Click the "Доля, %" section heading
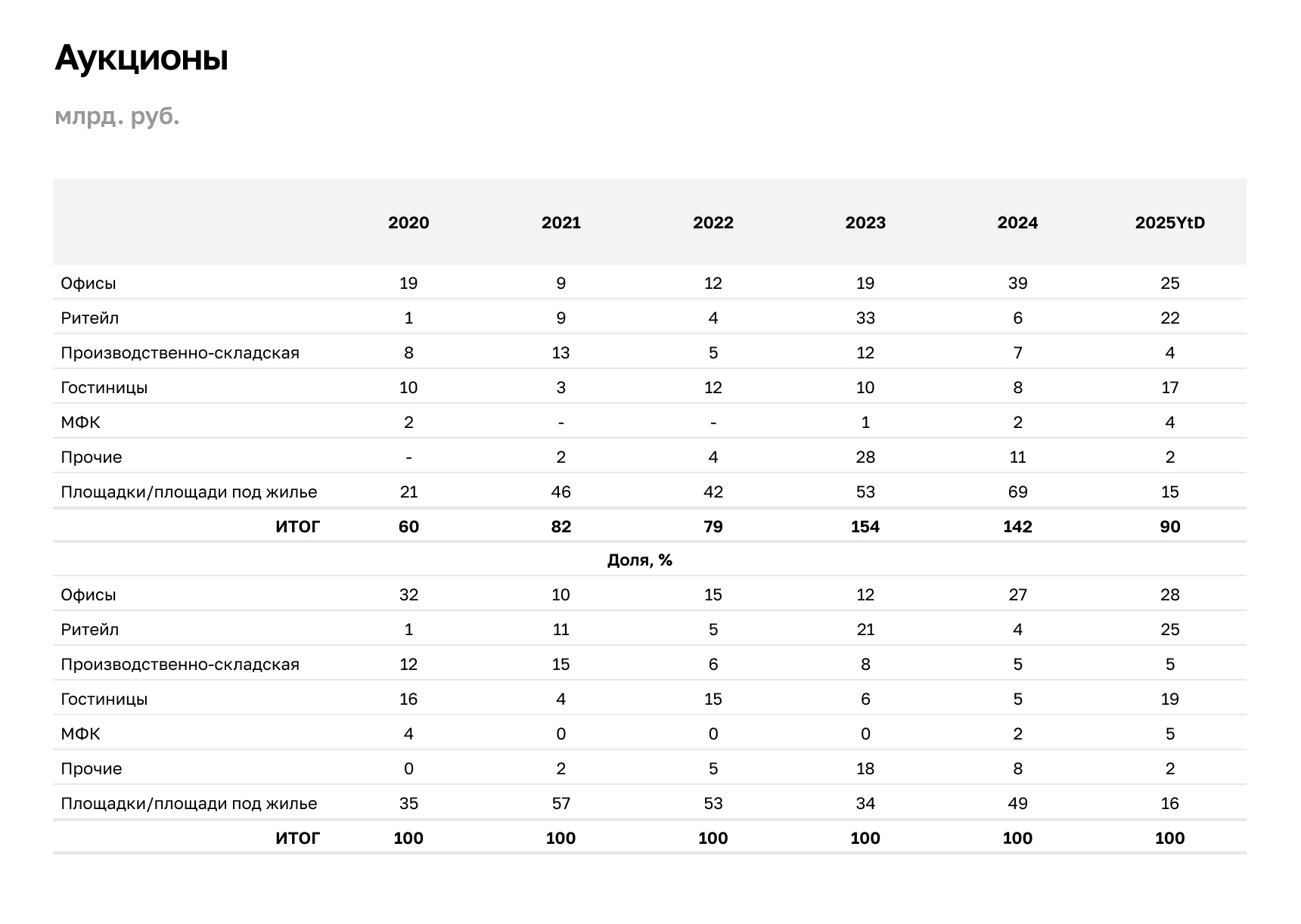Screen dimensions: 1301x924 click(640, 560)
